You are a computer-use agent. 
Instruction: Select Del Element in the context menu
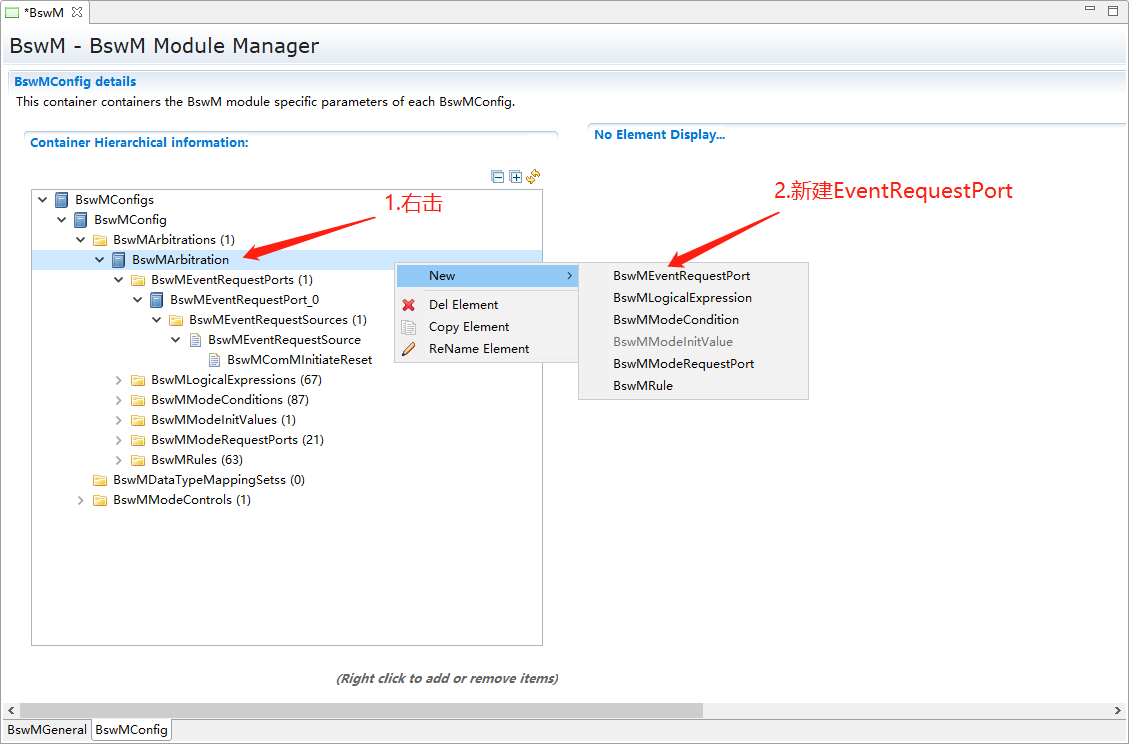[x=463, y=305]
